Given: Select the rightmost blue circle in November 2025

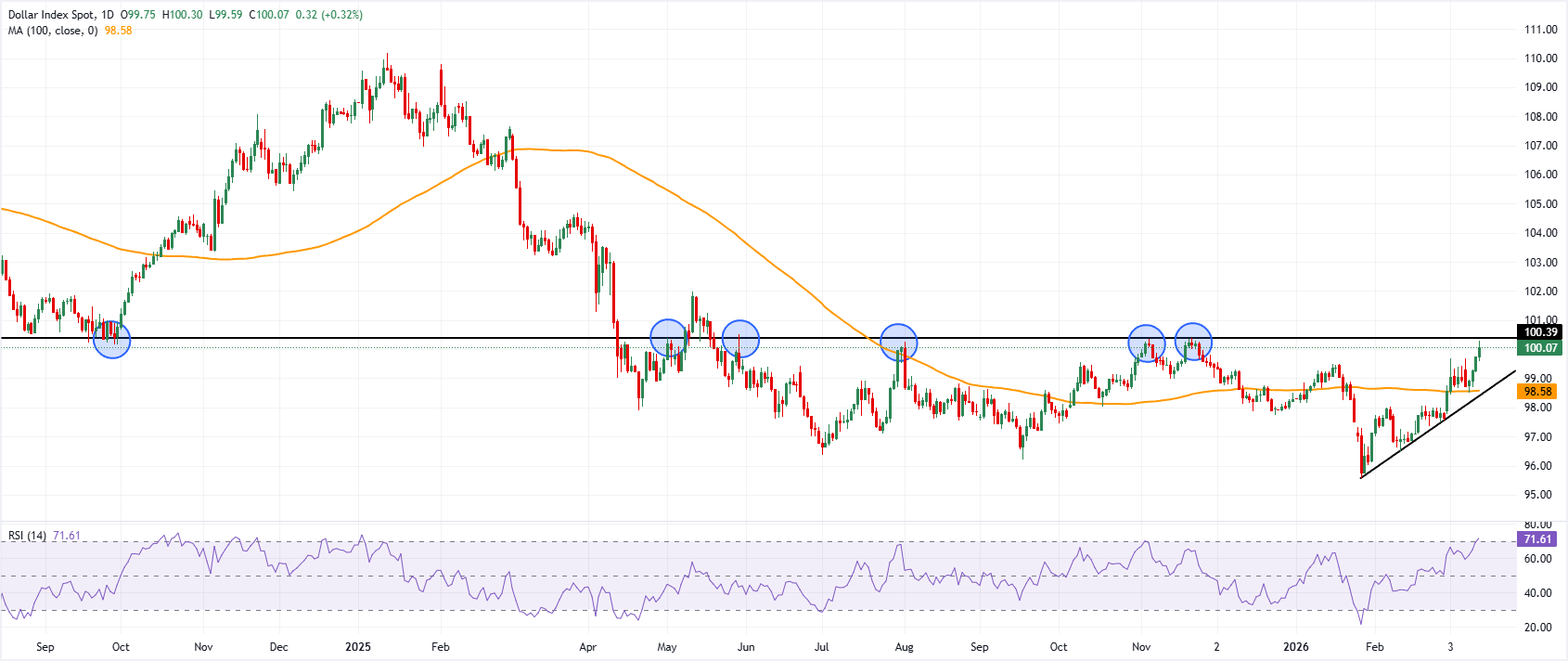Looking at the screenshot, I should click(1193, 341).
